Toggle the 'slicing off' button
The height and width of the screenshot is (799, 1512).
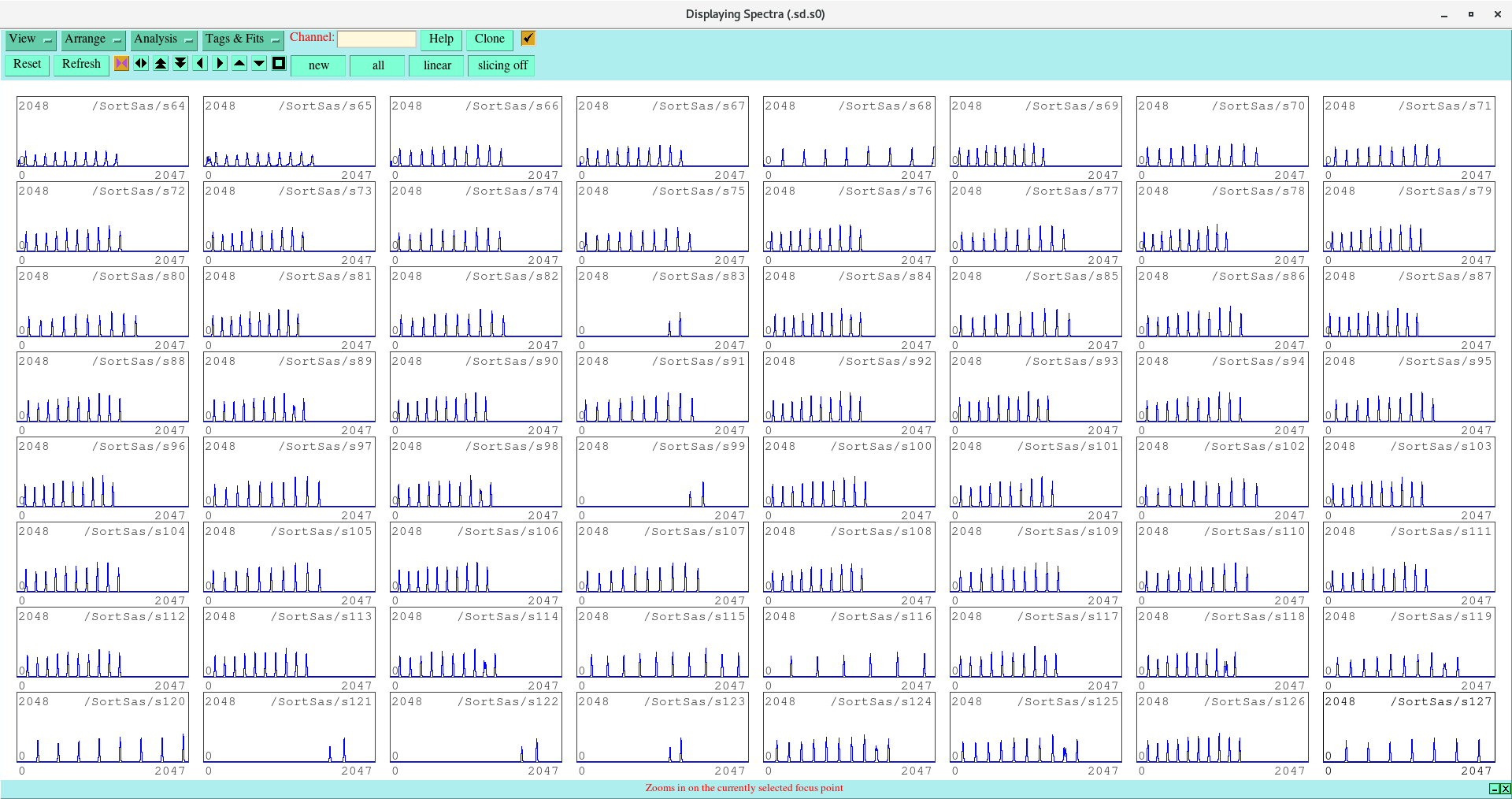click(x=502, y=65)
